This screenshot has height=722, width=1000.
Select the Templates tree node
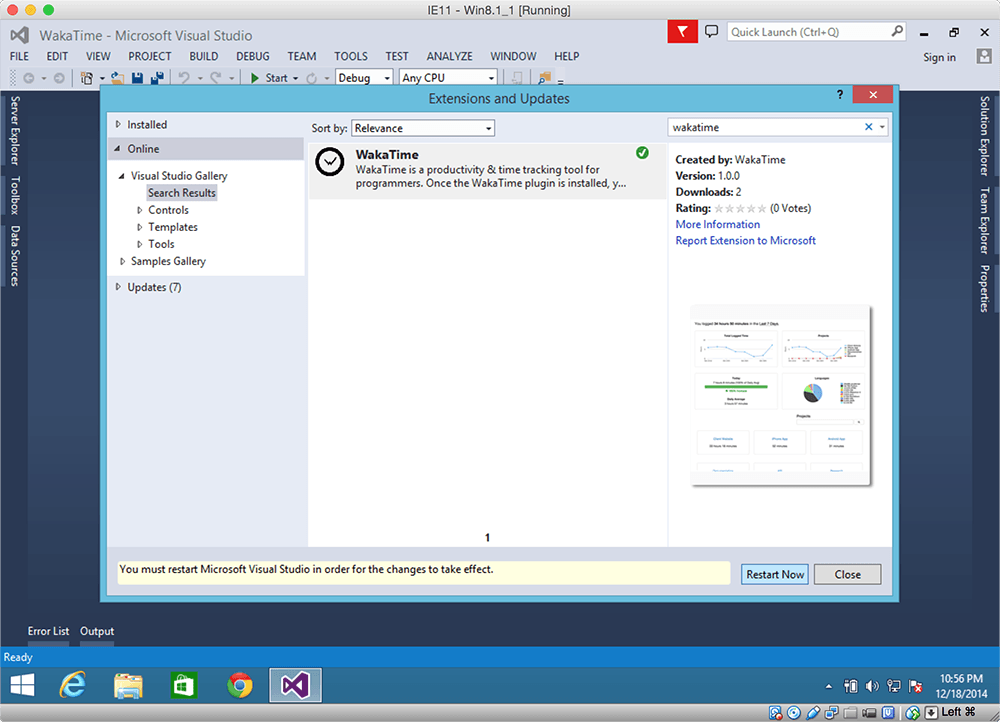(173, 227)
